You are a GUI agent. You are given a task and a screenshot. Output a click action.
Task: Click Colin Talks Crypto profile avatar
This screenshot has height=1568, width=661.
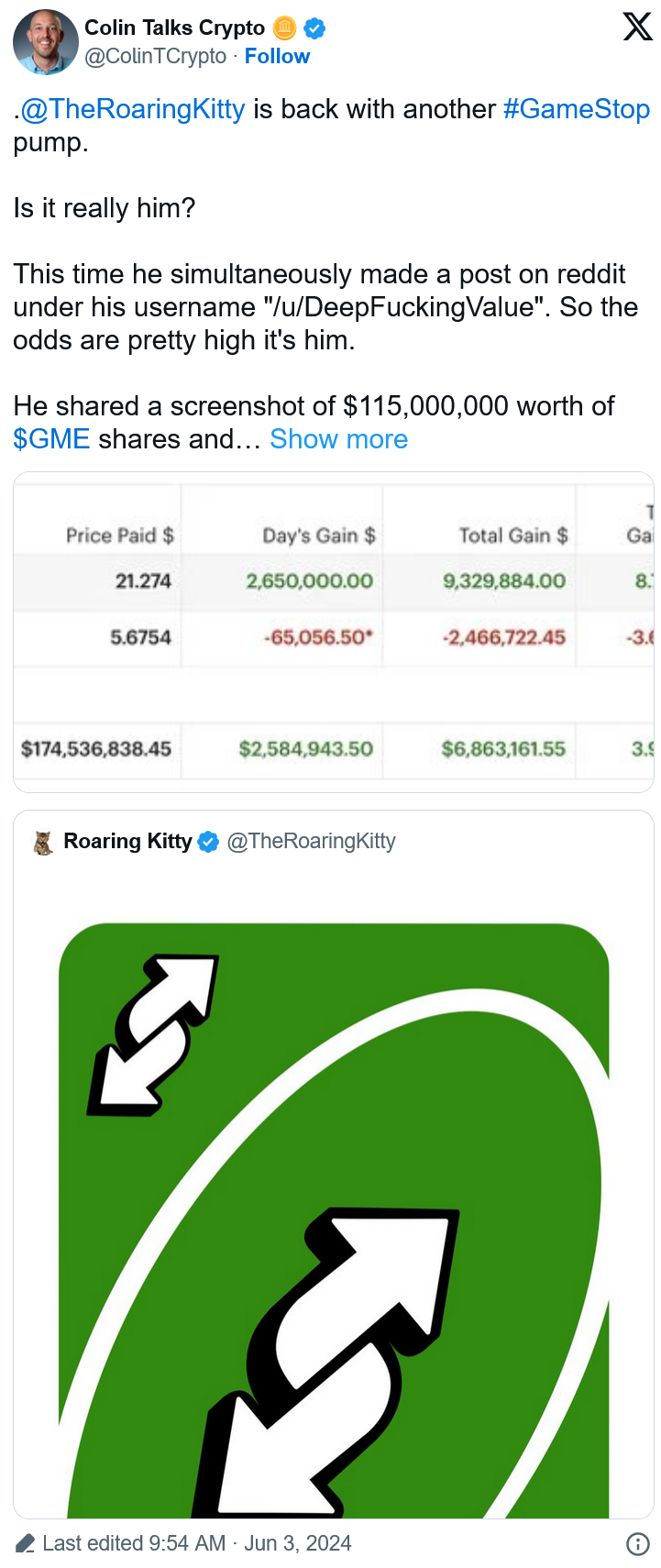click(46, 42)
